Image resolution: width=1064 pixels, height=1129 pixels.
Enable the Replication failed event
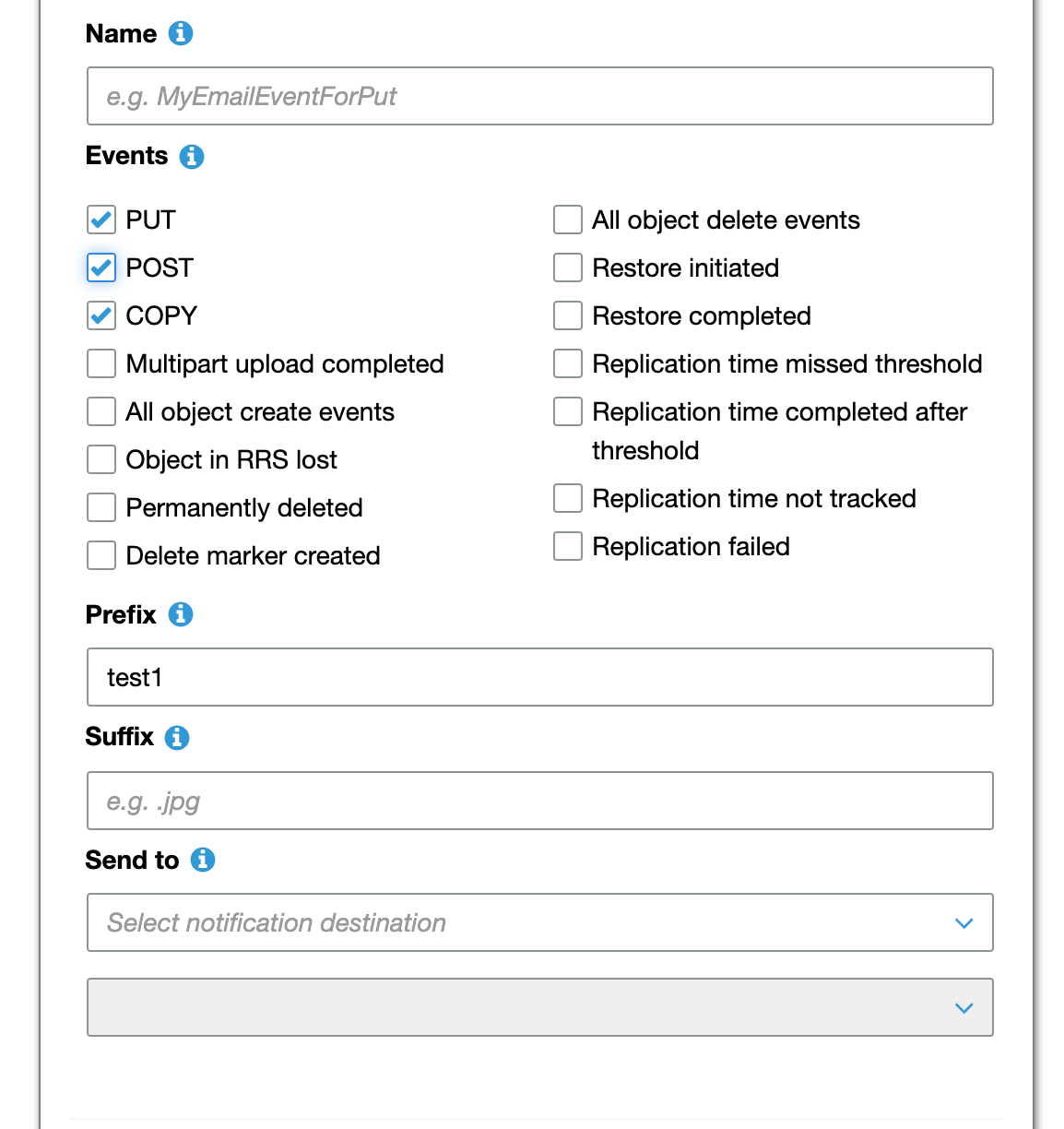[x=568, y=546]
